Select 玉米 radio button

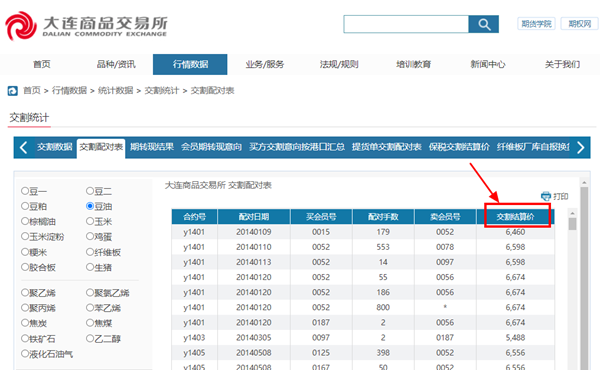90,221
